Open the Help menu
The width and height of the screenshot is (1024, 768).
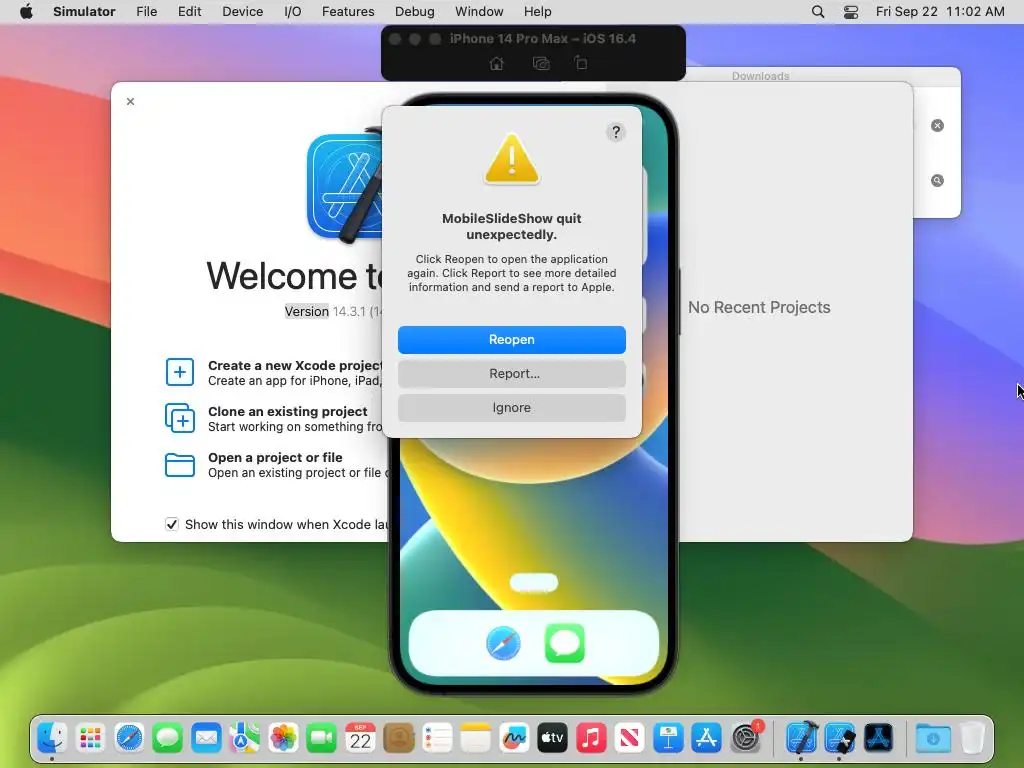click(x=537, y=12)
